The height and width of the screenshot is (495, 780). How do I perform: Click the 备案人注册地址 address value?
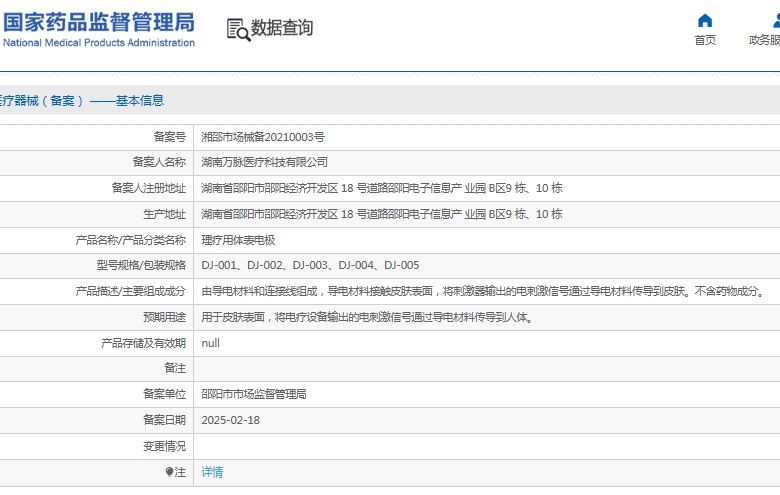coord(382,188)
